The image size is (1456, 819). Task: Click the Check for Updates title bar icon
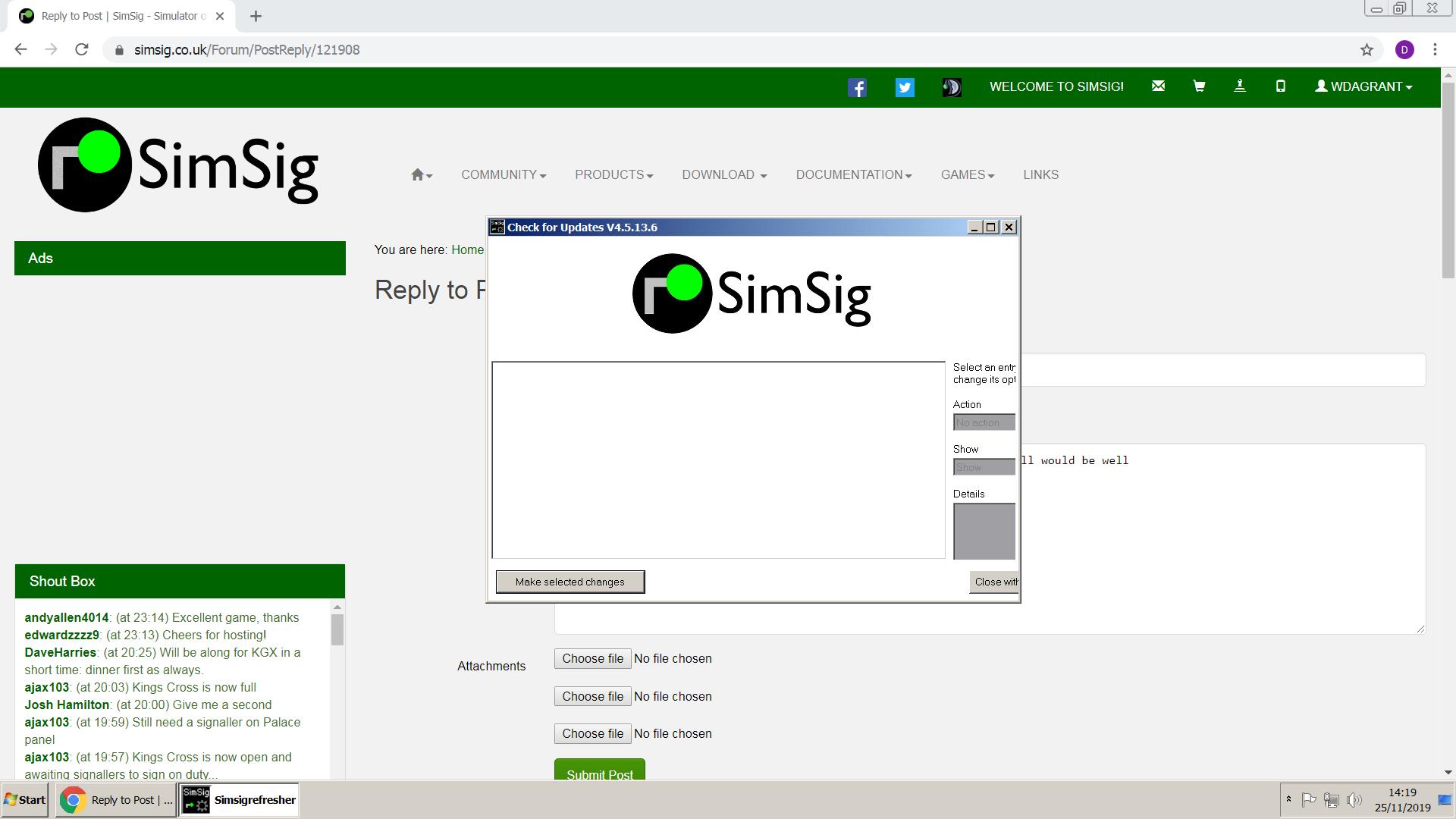497,227
